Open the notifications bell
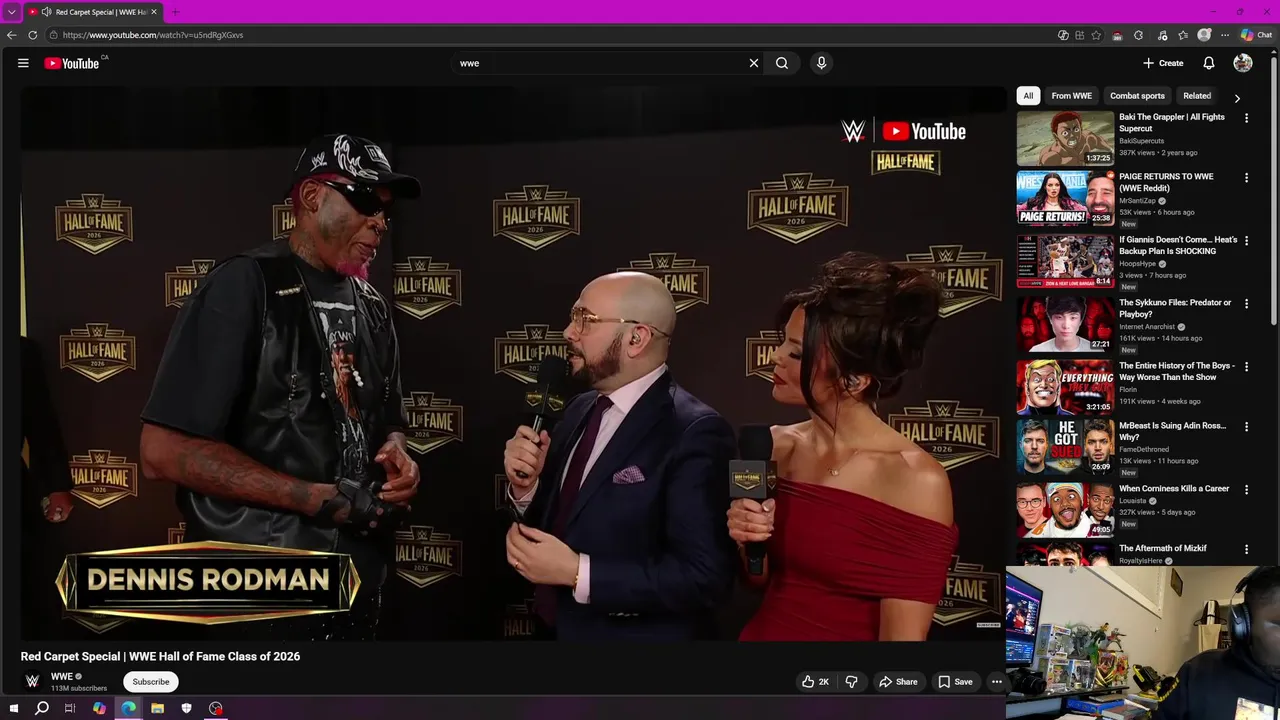1280x720 pixels. point(1209,63)
